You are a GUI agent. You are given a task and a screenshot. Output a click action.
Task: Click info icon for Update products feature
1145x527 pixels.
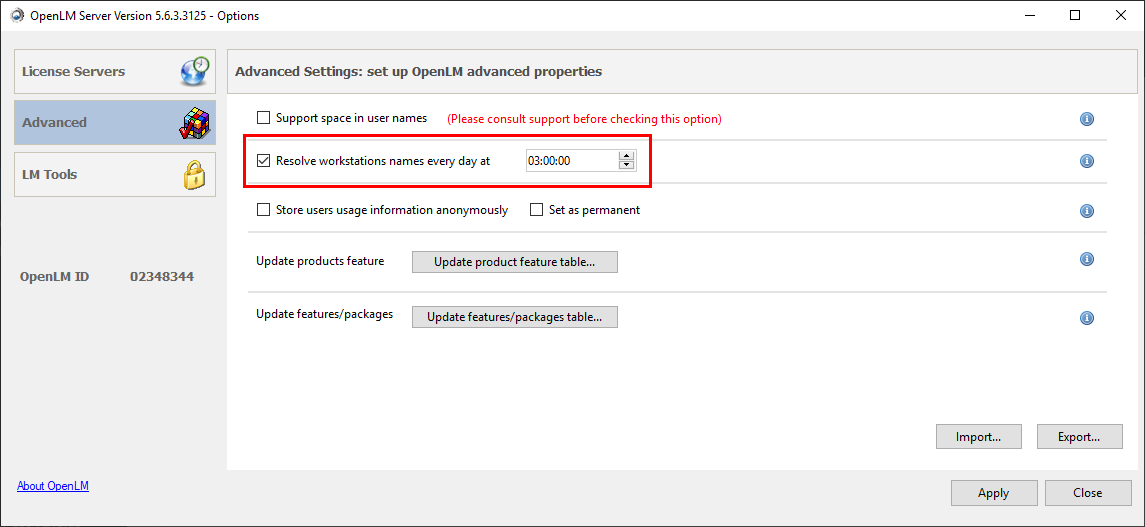click(x=1087, y=259)
